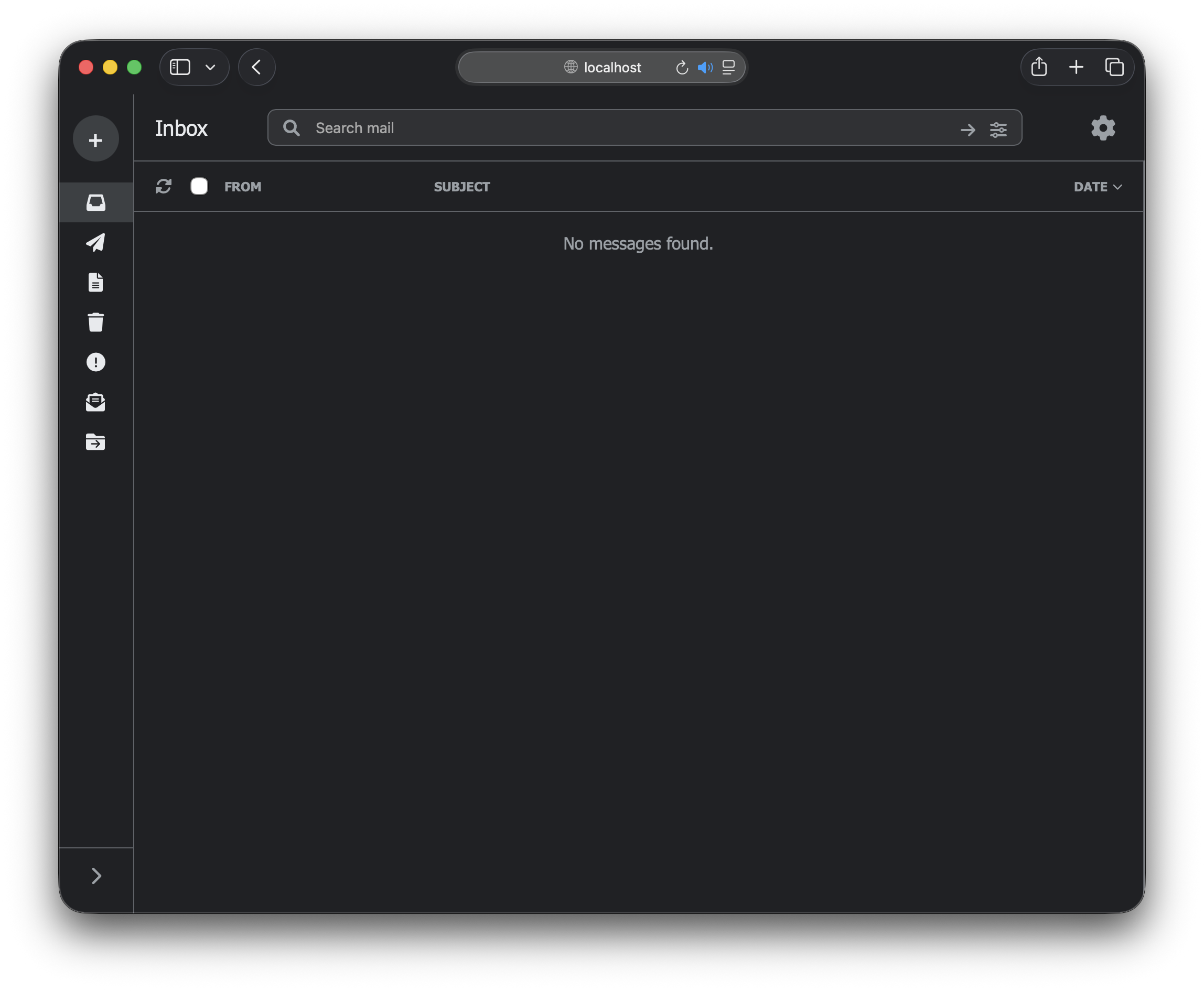Toggle the select-all messages checkbox

pyautogui.click(x=199, y=186)
